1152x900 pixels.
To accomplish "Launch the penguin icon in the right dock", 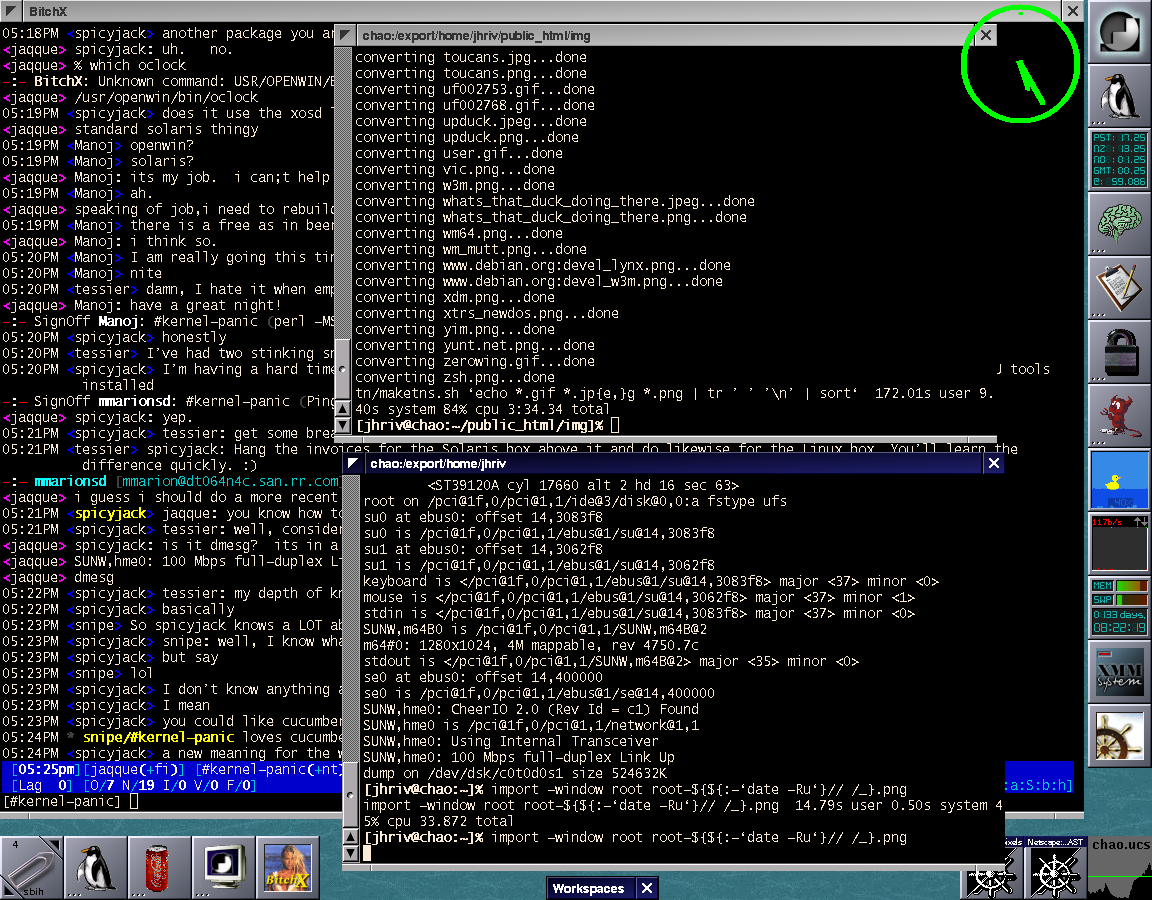I will (1119, 96).
